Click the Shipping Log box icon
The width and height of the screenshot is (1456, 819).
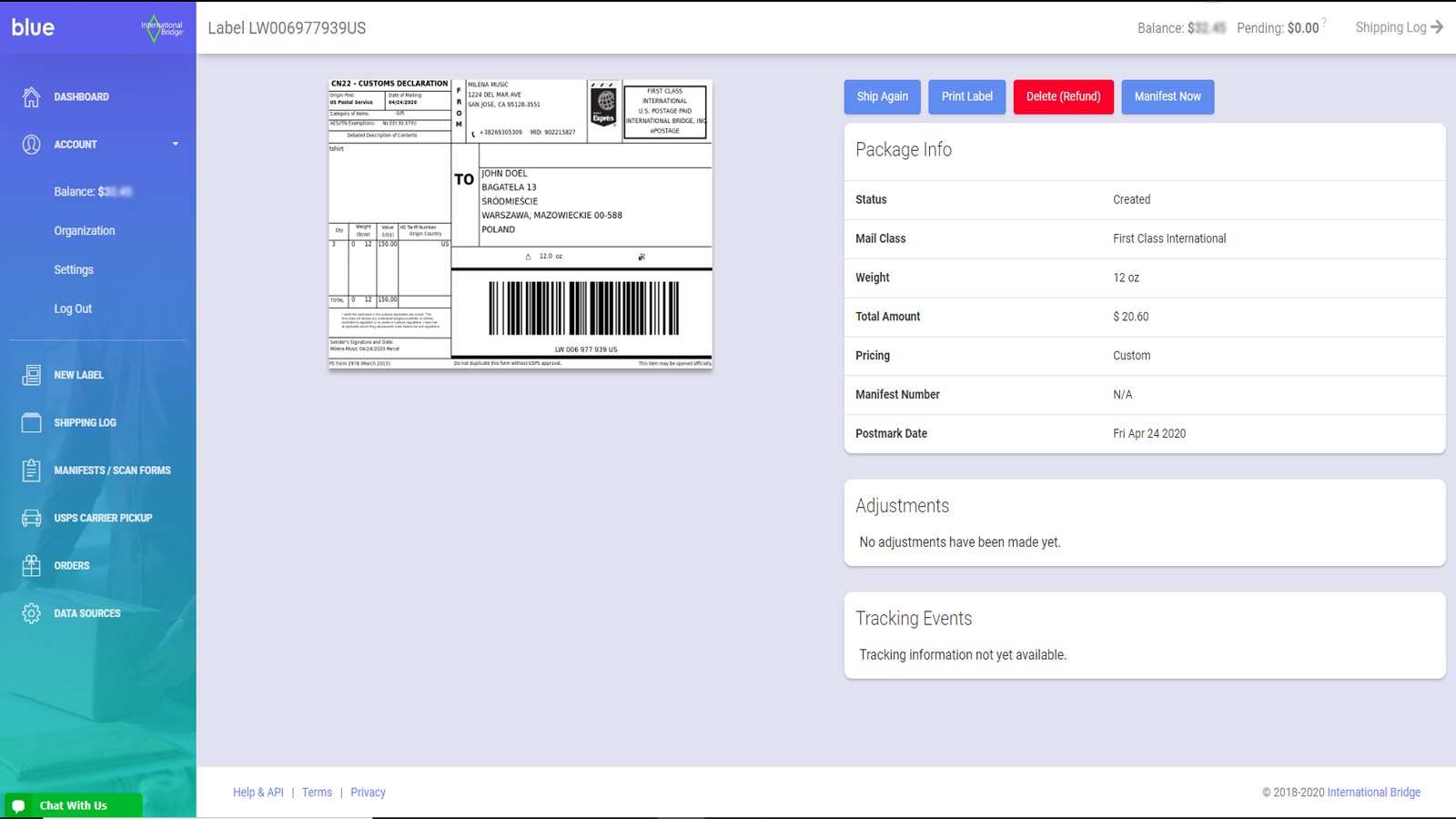31,422
